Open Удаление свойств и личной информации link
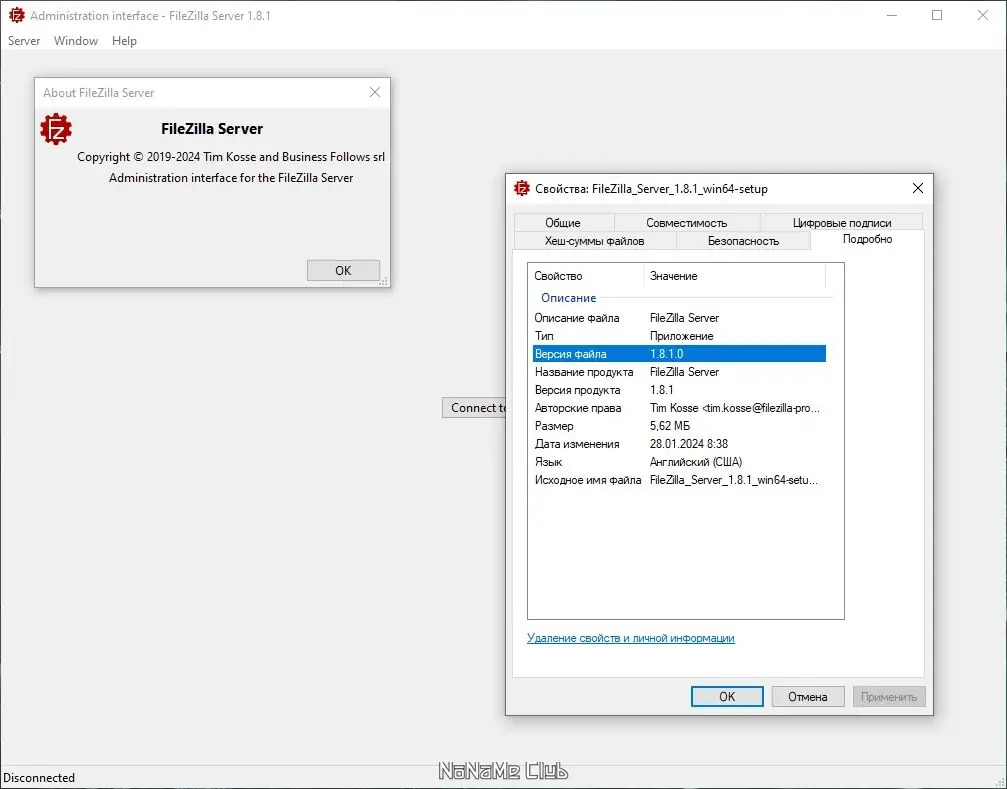 point(631,638)
